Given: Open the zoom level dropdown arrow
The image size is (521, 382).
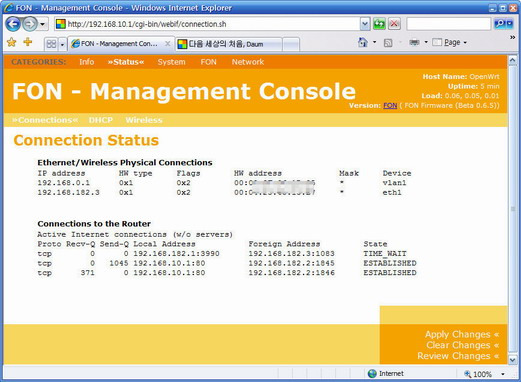Looking at the screenshot, I should pos(503,374).
